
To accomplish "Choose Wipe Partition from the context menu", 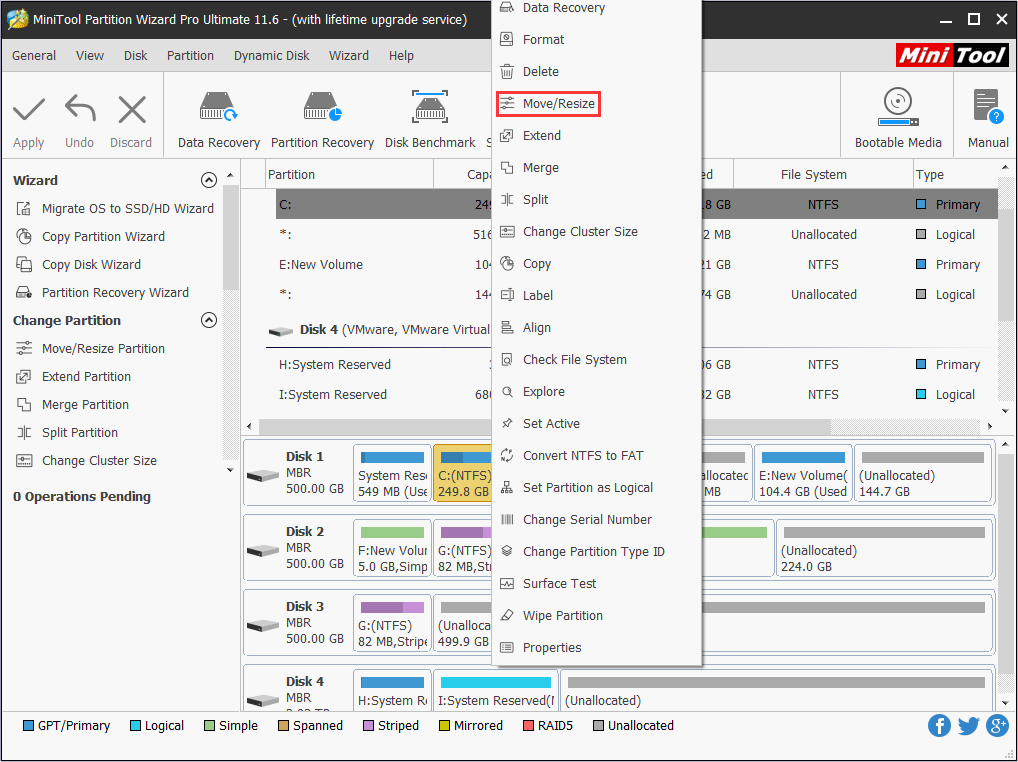I will 597,615.
